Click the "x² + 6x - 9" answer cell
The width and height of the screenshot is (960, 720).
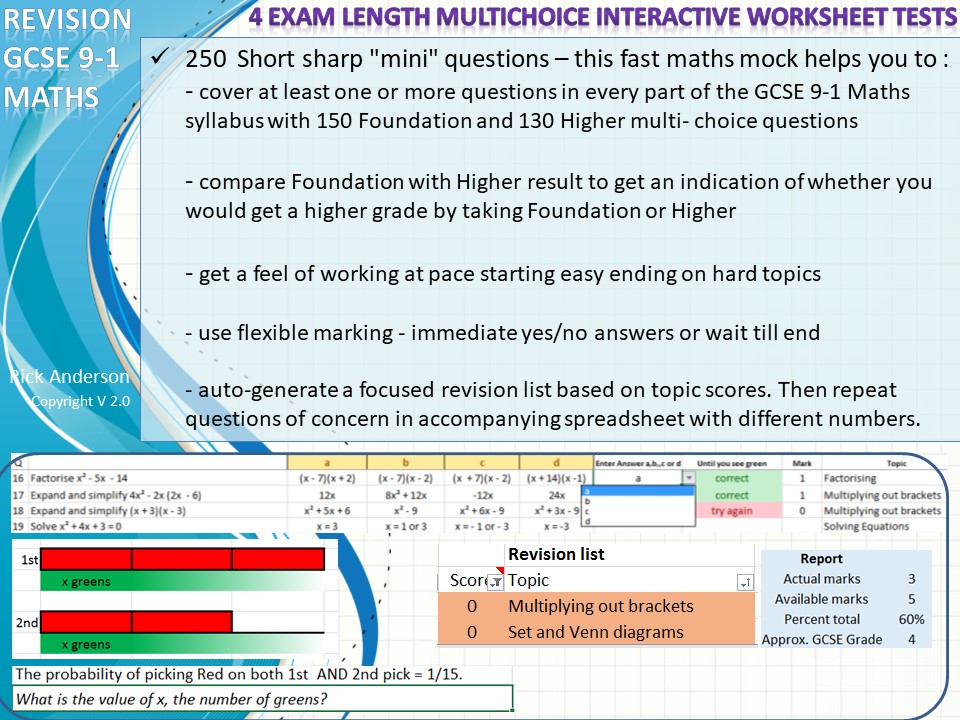[482, 511]
